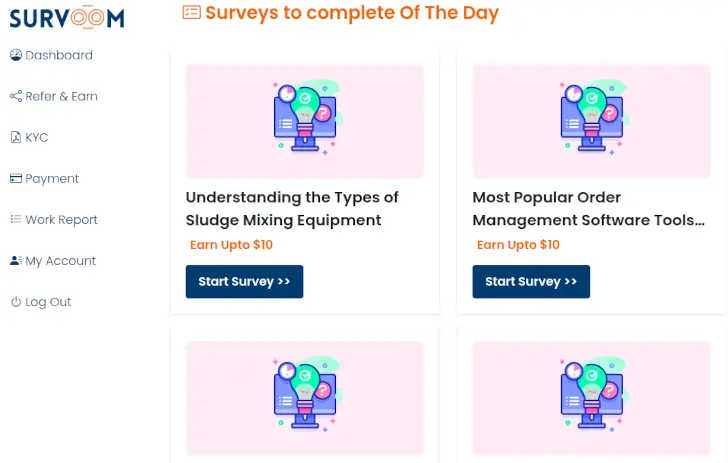The width and height of the screenshot is (728, 463).
Task: Open the Sludge Mixing Equipment survey title
Action: (292, 208)
